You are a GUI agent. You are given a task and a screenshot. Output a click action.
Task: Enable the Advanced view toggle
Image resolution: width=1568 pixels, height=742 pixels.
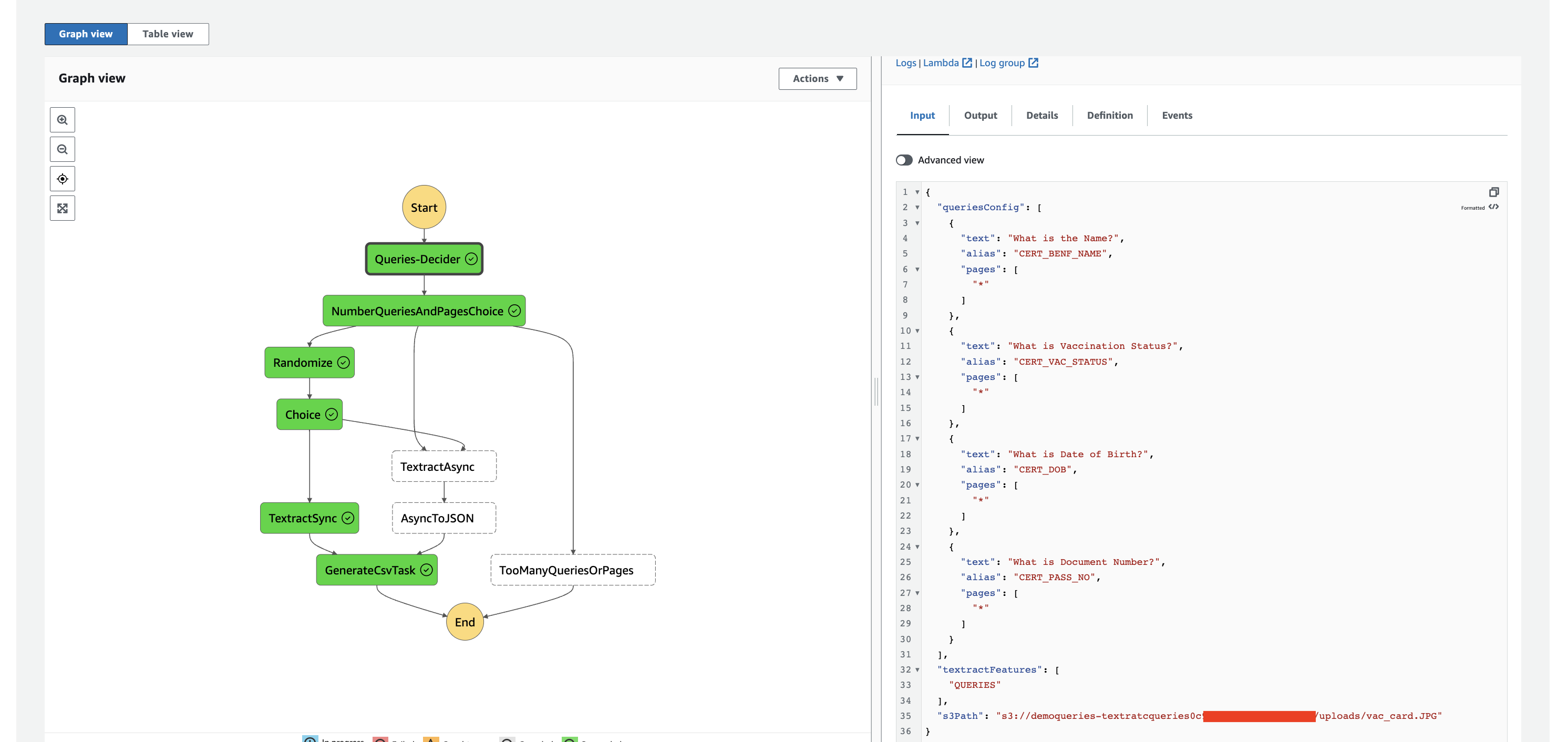coord(904,160)
